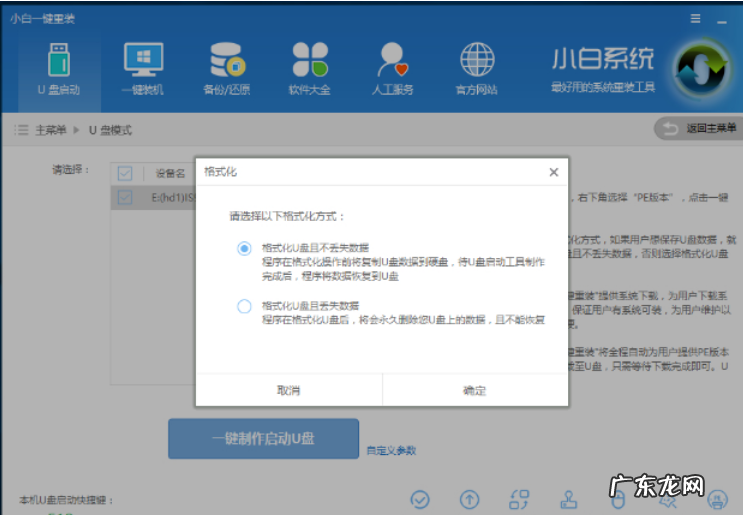This screenshot has width=743, height=515.
Task: Click the 请选择以下格式化方式 prompt text
Action: (x=287, y=217)
